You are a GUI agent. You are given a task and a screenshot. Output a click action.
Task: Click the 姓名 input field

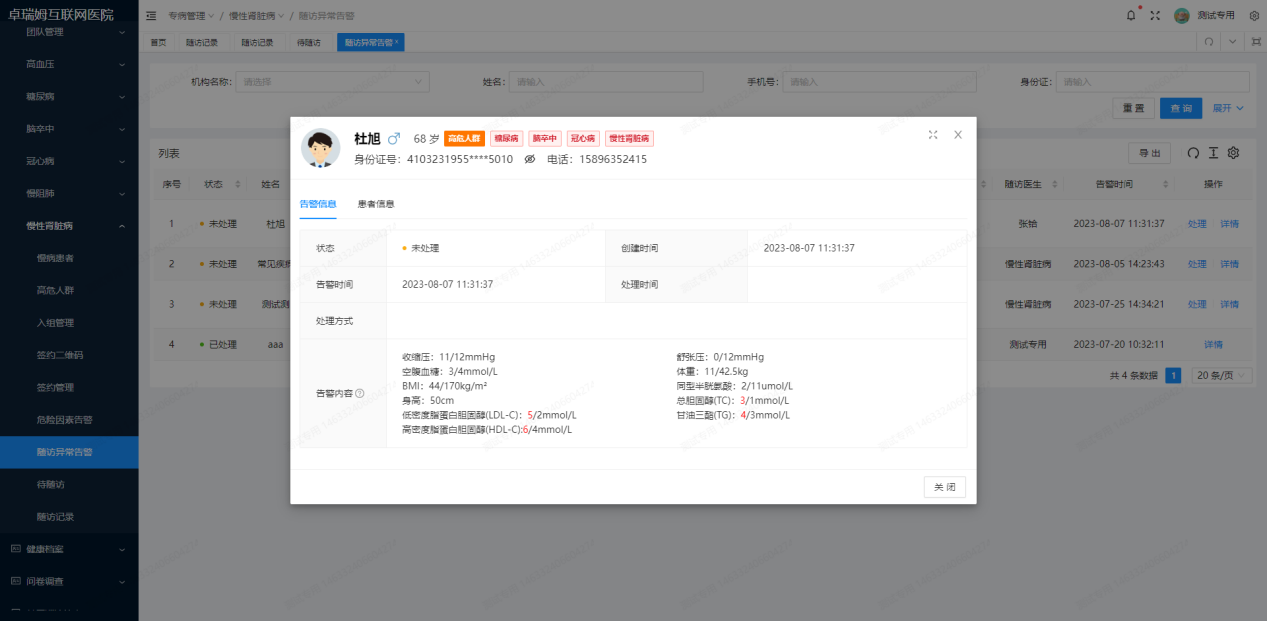[x=606, y=80]
